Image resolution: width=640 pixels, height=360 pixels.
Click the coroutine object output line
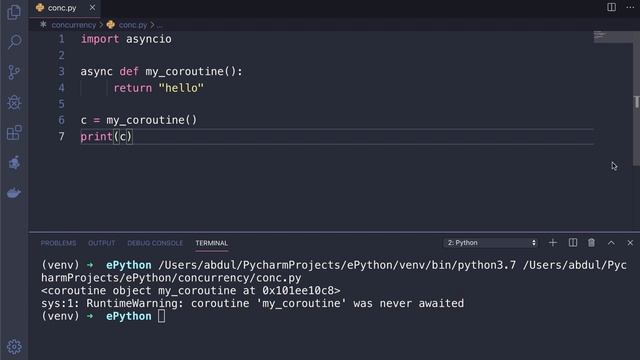point(191,291)
